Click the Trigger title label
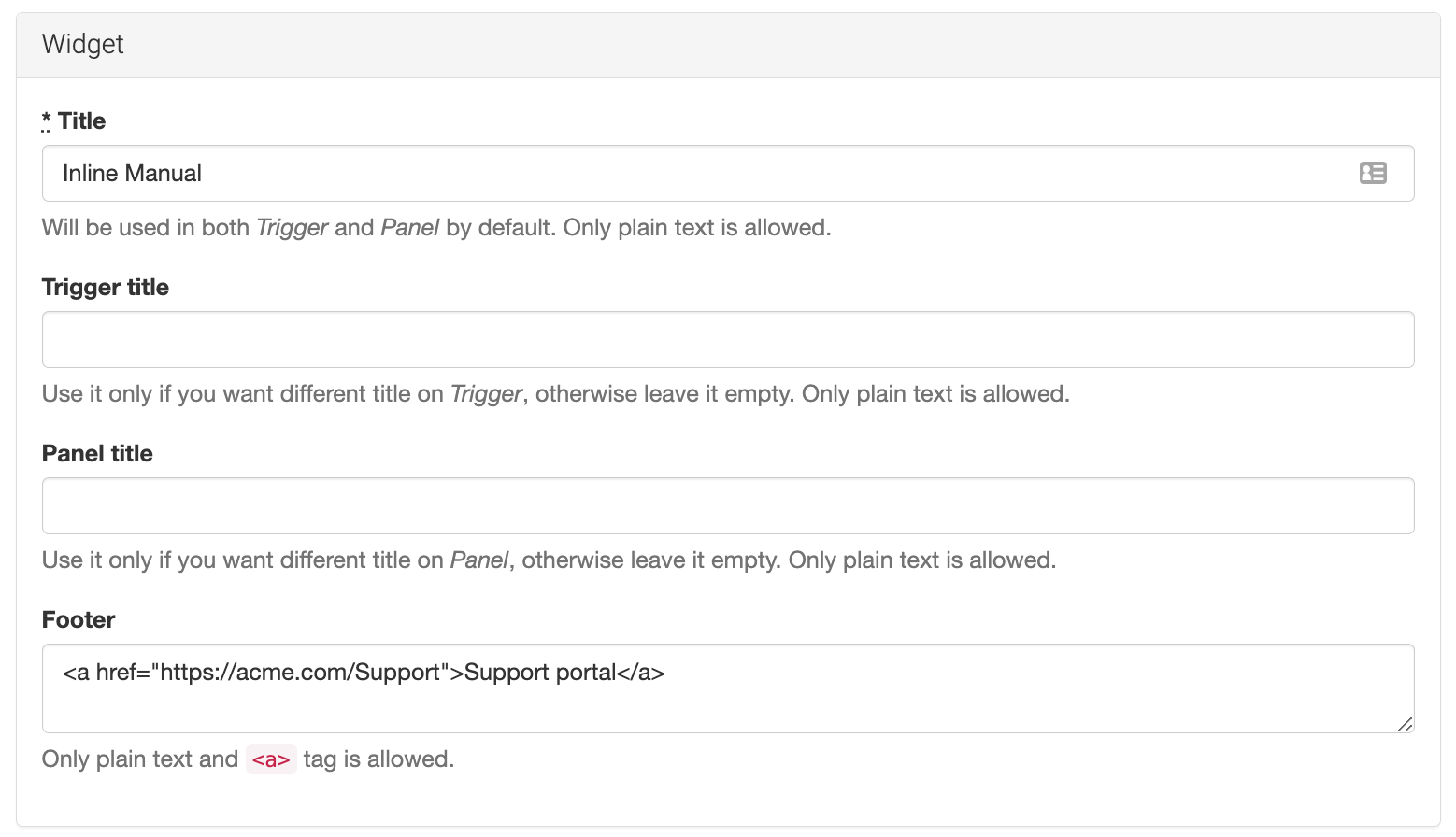1456x837 pixels. pyautogui.click(x=106, y=288)
